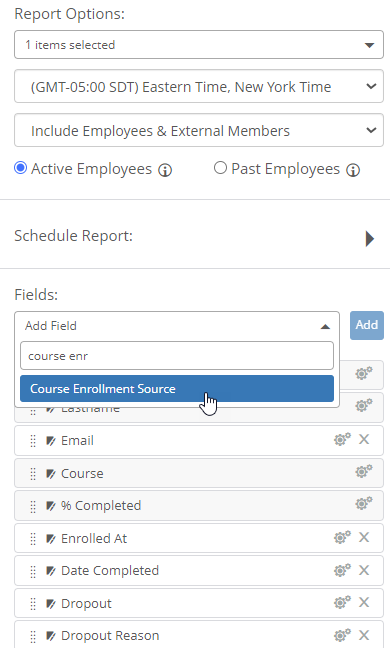Viewport: 390px width, 648px height.
Task: Remove the Email field
Action: pyautogui.click(x=364, y=439)
